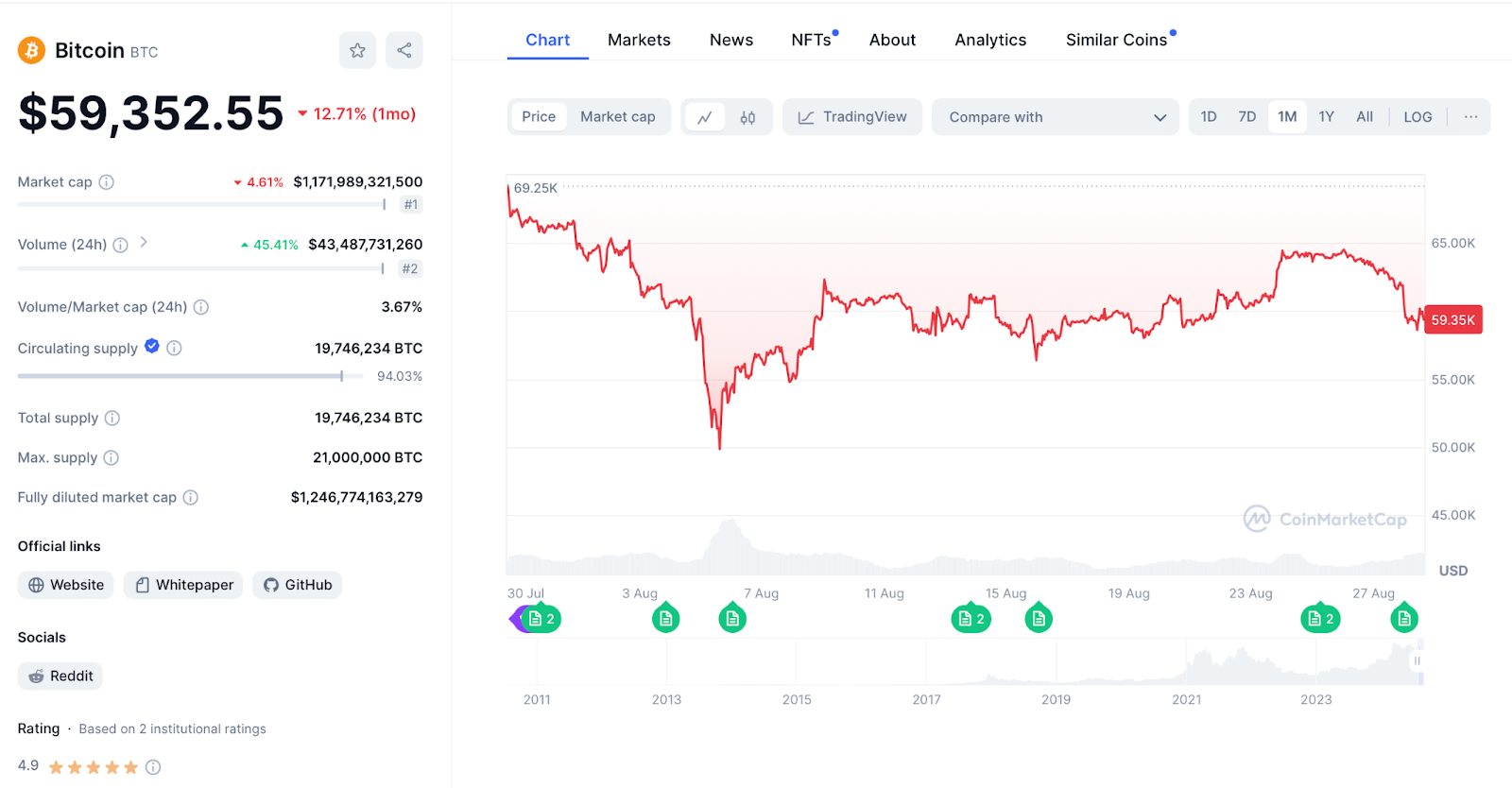Open the Reddit social link
This screenshot has height=788, width=1512.
60,677
